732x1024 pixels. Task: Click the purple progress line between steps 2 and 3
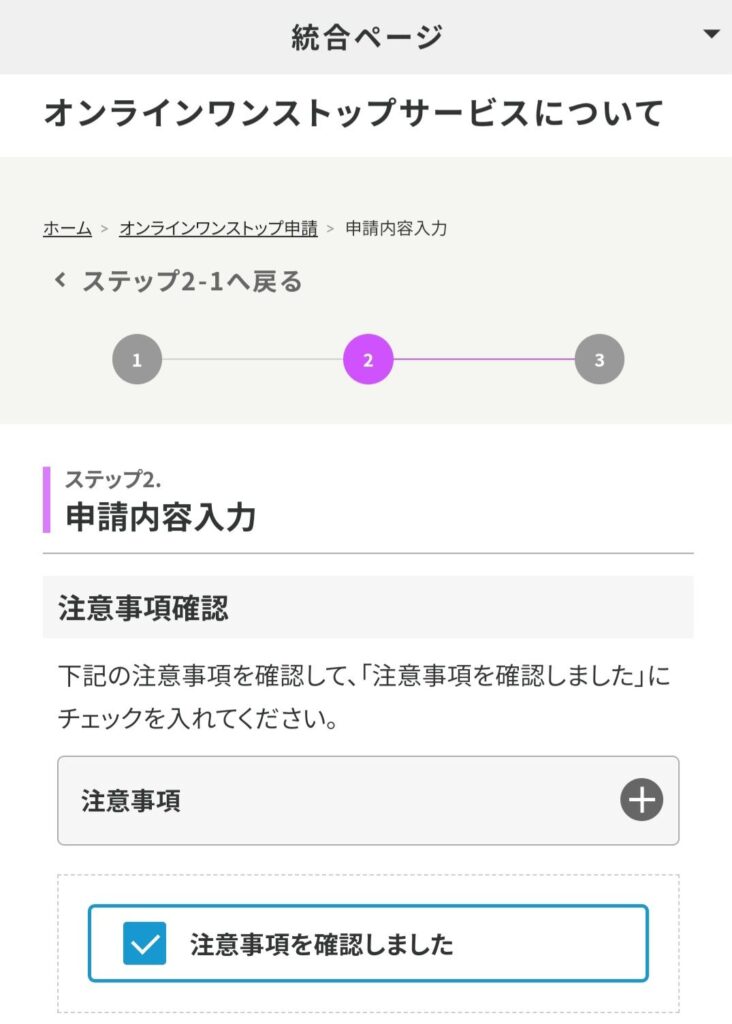pyautogui.click(x=484, y=360)
